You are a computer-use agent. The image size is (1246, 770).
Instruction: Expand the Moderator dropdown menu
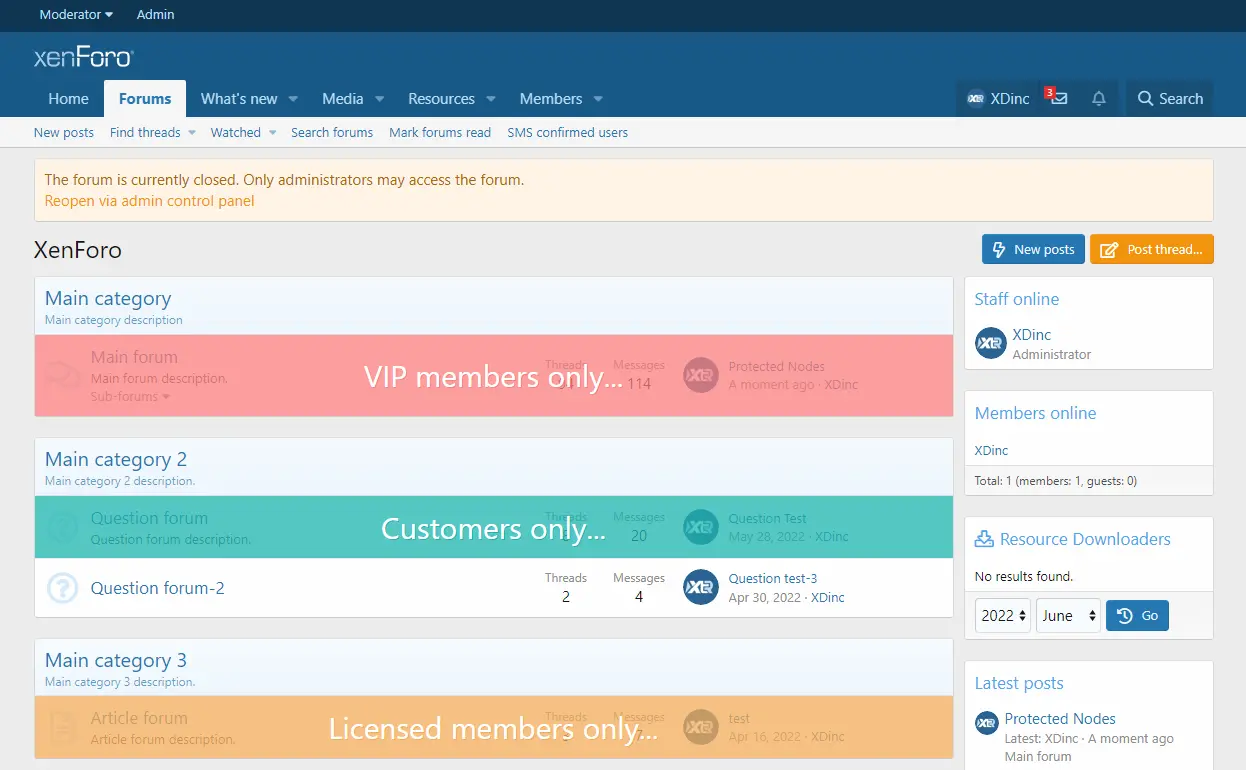pyautogui.click(x=76, y=15)
